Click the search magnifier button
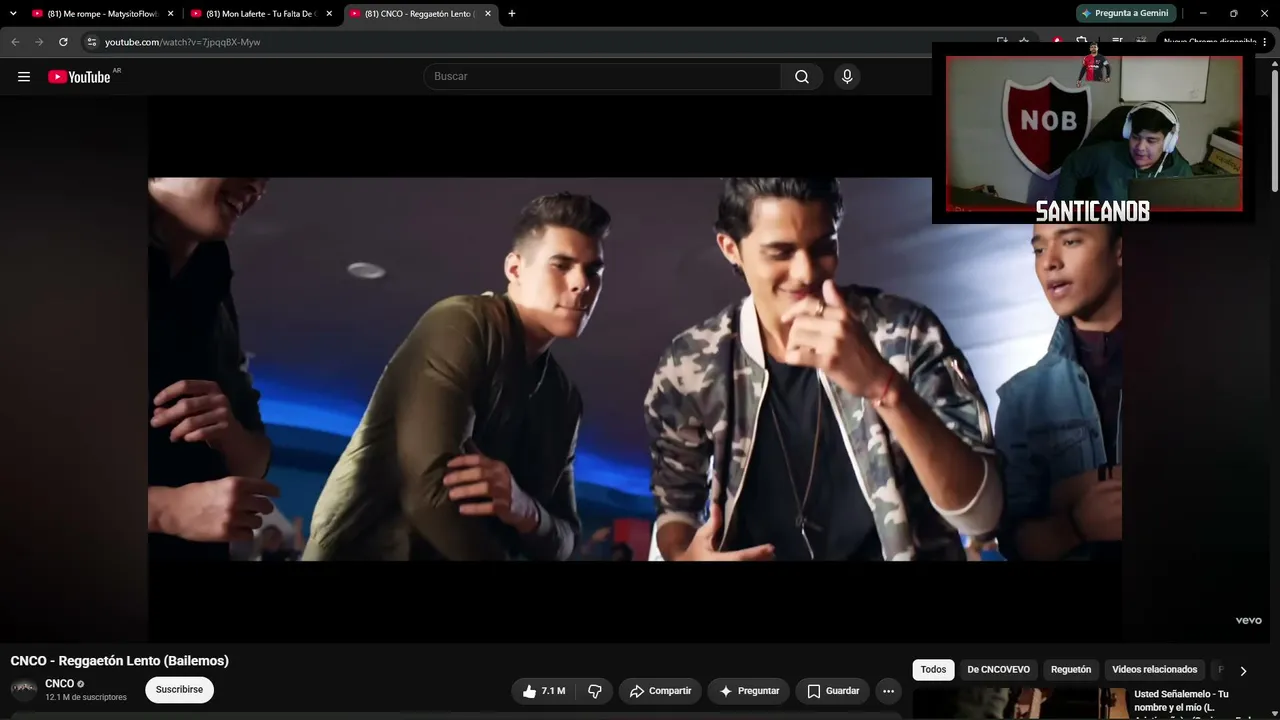The width and height of the screenshot is (1280, 720). pos(802,77)
